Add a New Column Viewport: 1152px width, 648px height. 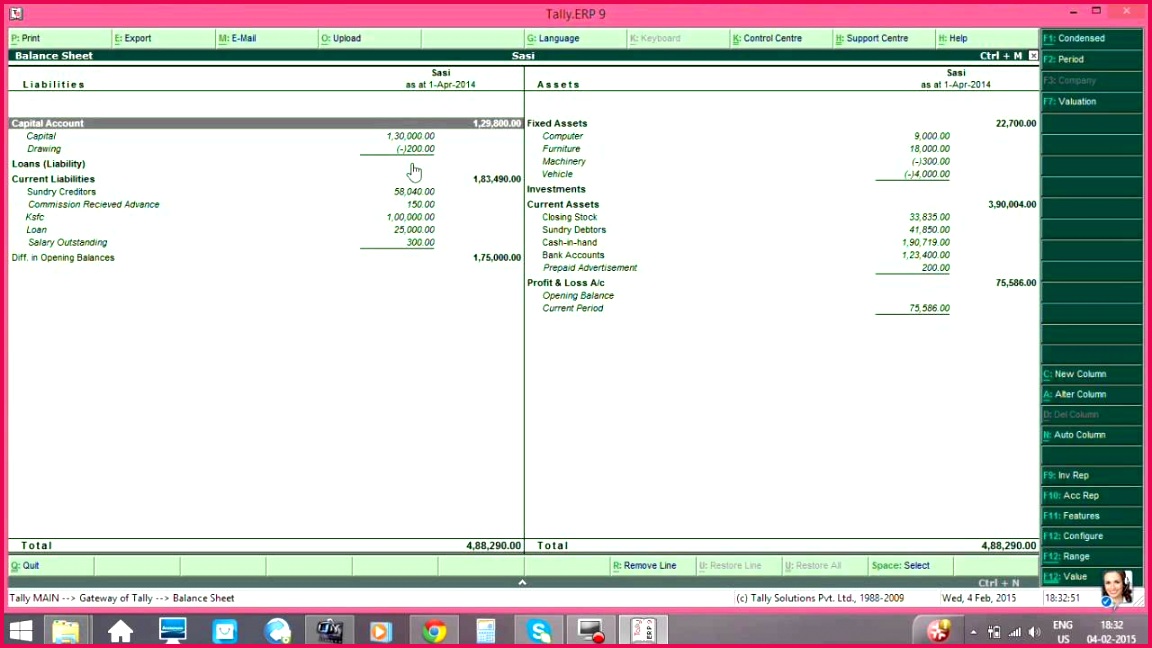tap(1091, 374)
